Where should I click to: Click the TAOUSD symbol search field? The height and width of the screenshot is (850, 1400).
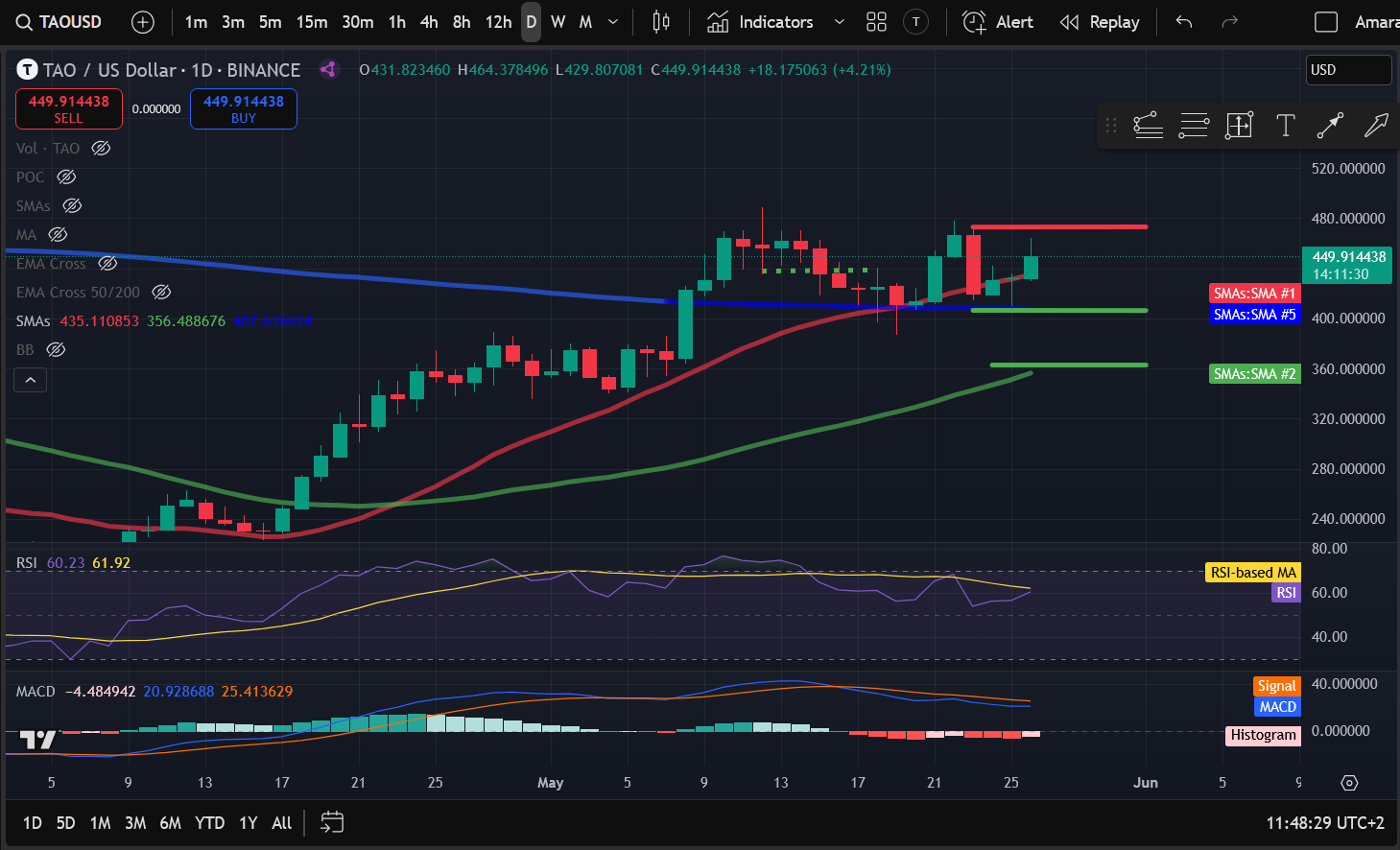(x=60, y=22)
